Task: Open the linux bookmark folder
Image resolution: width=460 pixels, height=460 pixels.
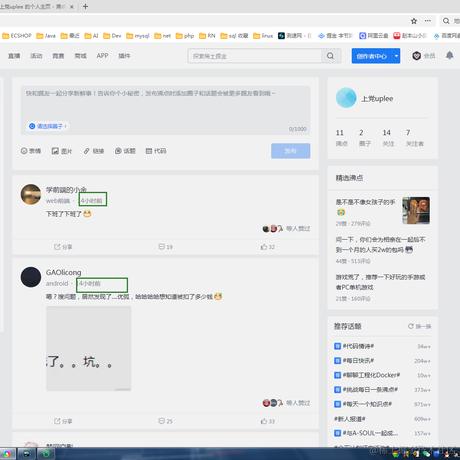Action: click(263, 36)
